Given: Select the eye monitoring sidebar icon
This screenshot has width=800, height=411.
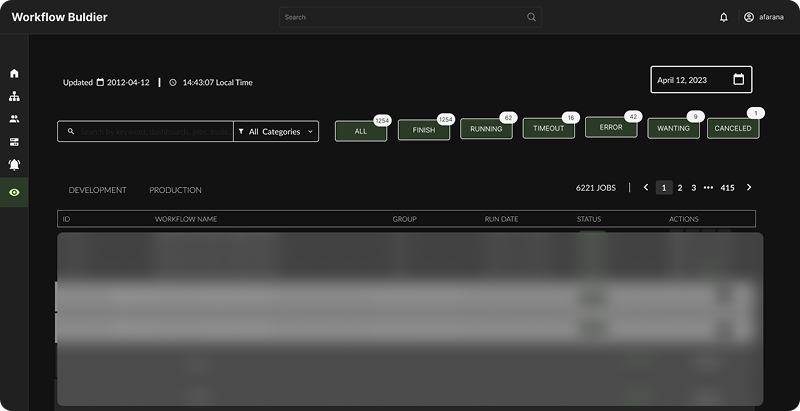Looking at the screenshot, I should [14, 192].
